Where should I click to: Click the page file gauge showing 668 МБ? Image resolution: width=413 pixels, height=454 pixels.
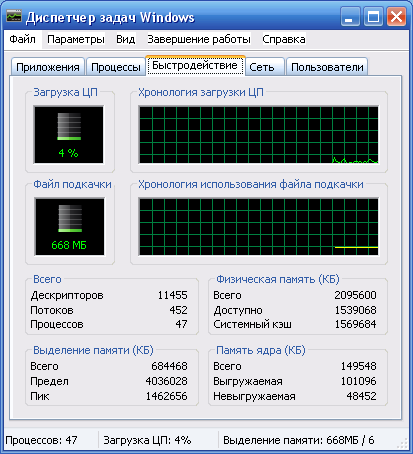(69, 227)
